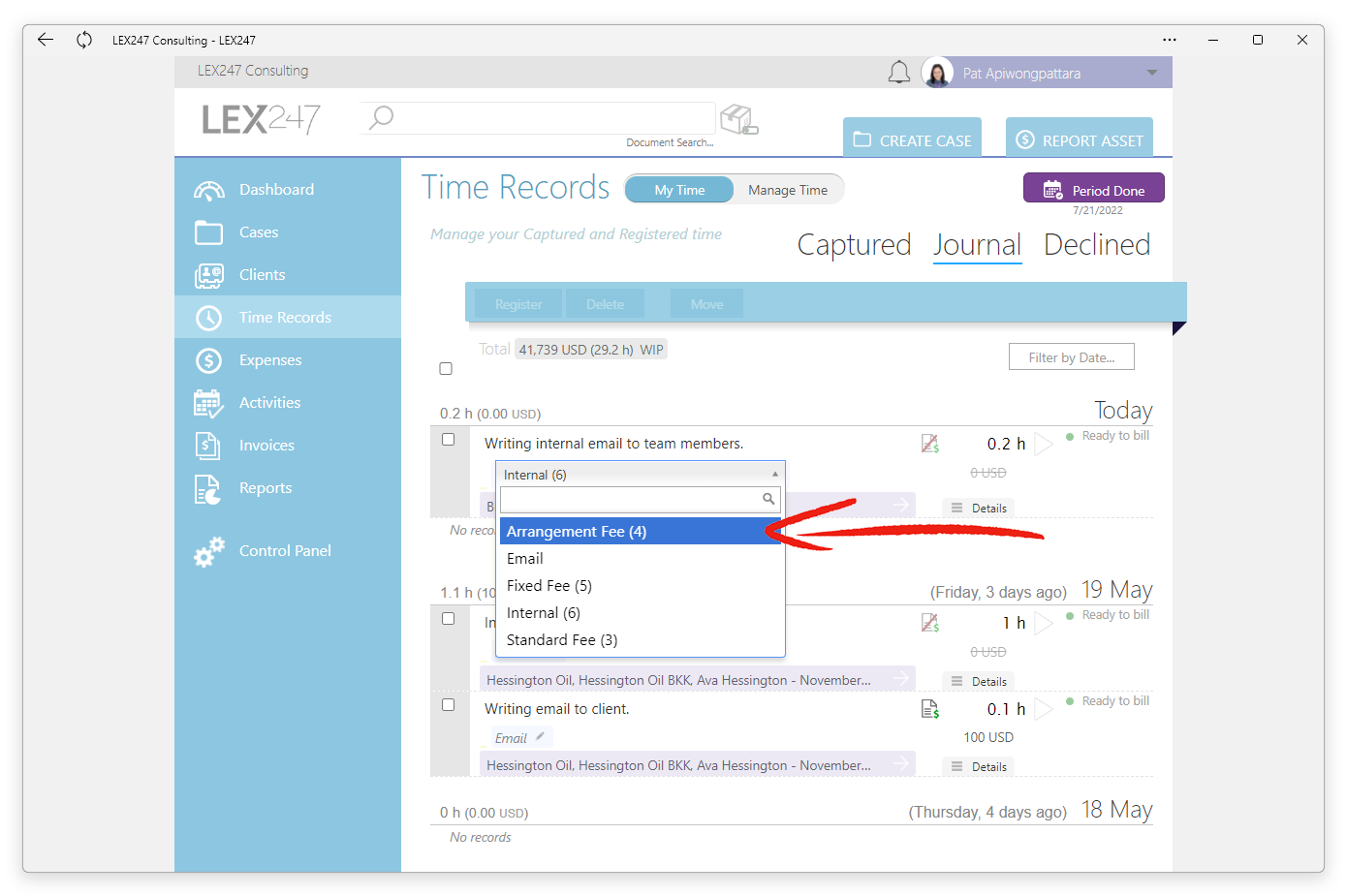Switch toggle to My Time
This screenshot has height=896, width=1347.
679,190
